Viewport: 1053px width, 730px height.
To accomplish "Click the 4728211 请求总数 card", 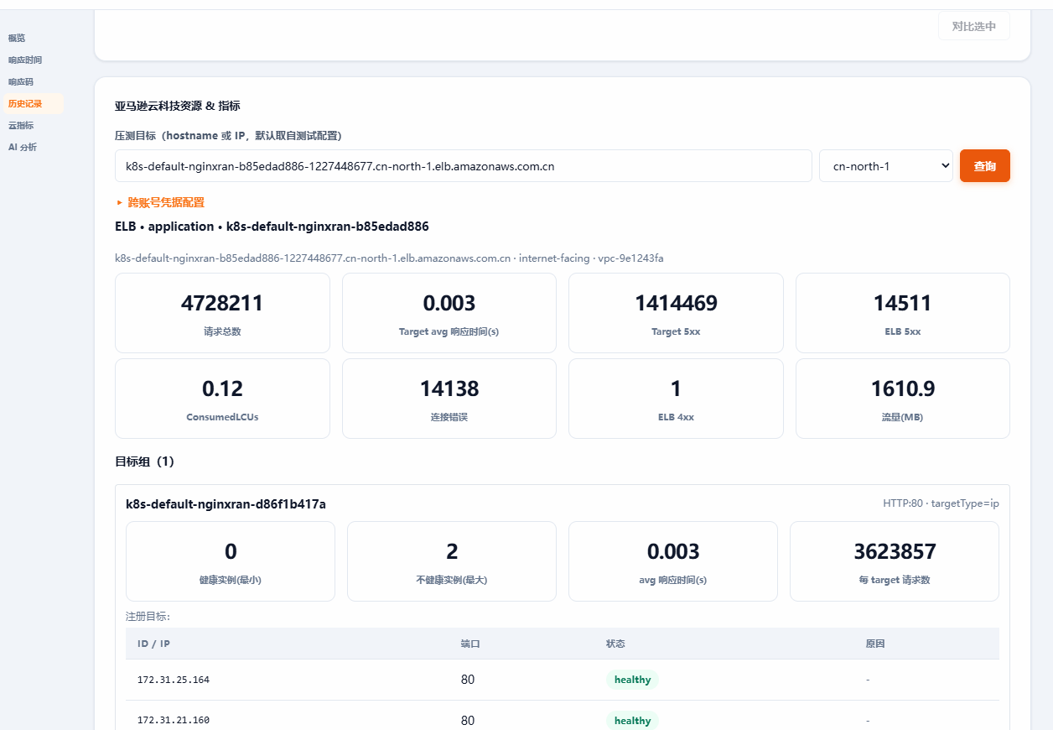I will point(222,313).
